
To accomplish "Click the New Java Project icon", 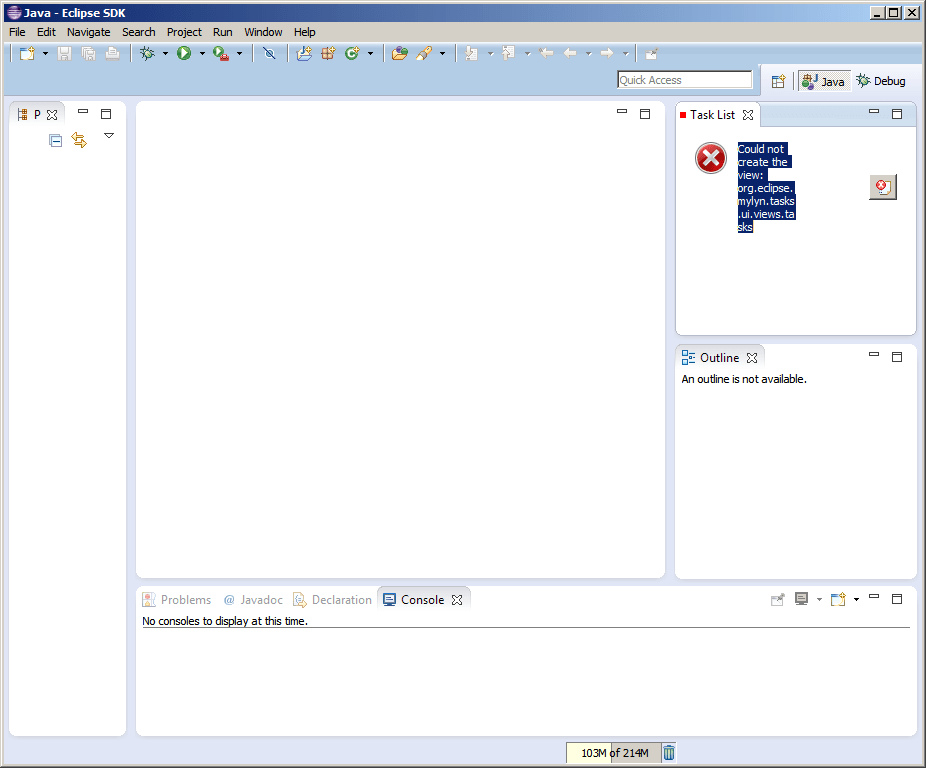I will [x=304, y=54].
